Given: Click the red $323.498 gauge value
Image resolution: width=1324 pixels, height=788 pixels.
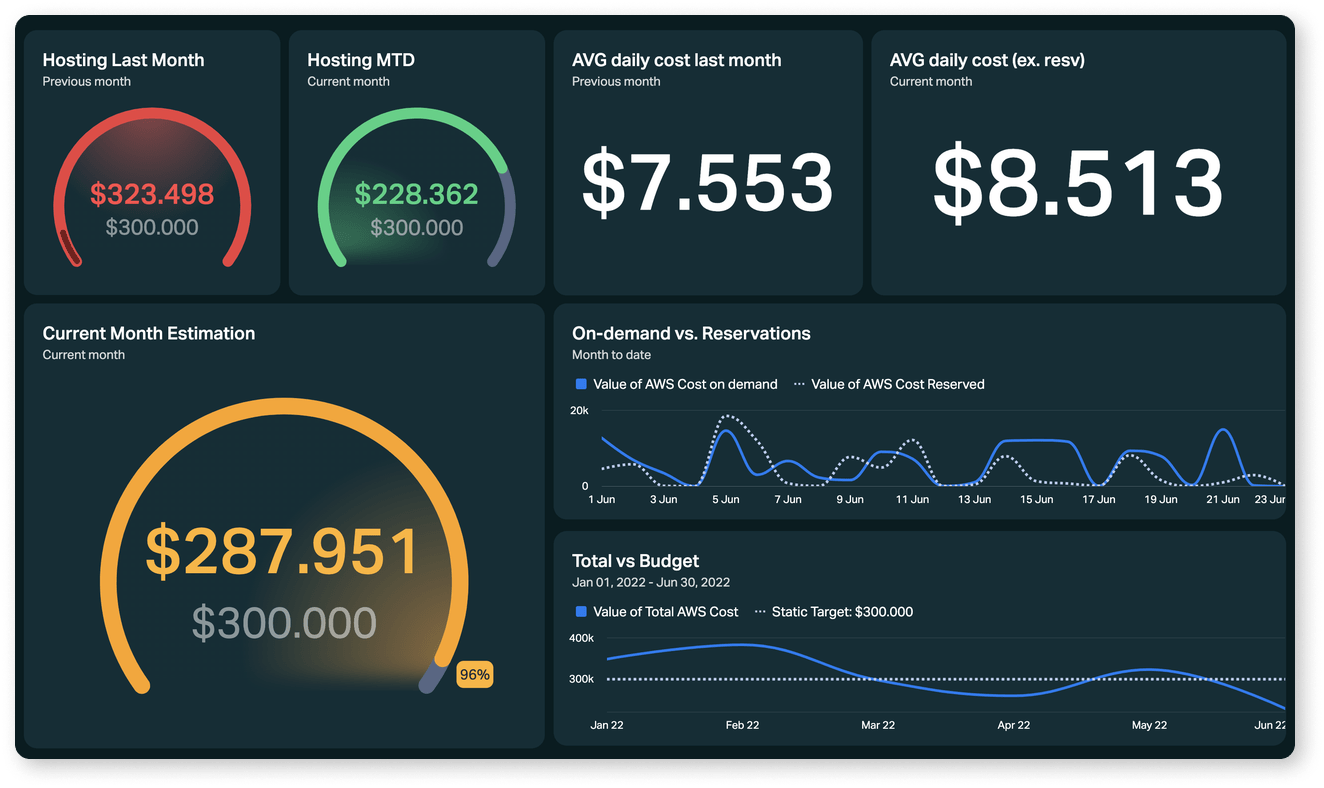Looking at the screenshot, I should coord(152,193).
